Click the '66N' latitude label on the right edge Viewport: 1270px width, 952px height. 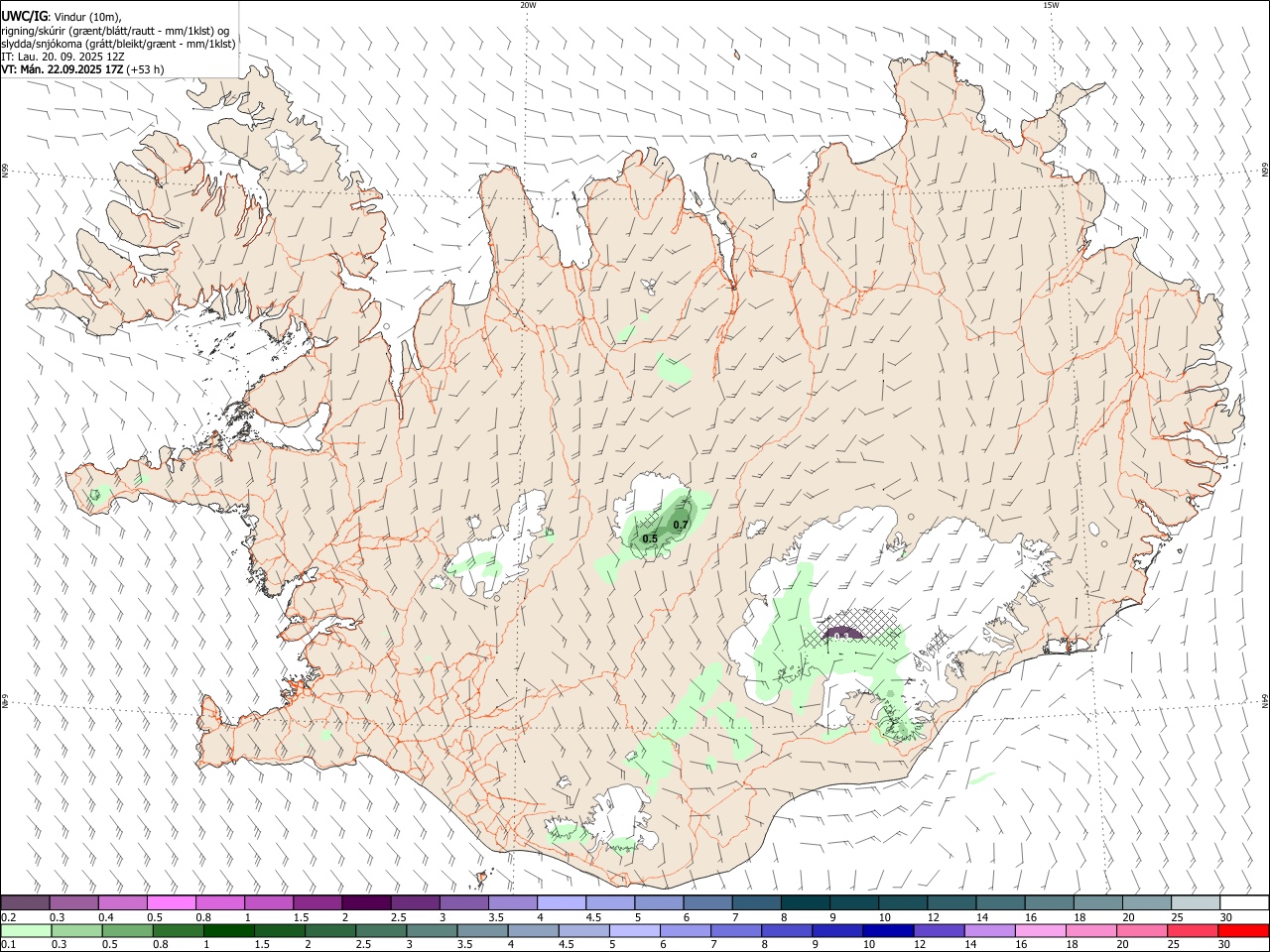click(1265, 170)
